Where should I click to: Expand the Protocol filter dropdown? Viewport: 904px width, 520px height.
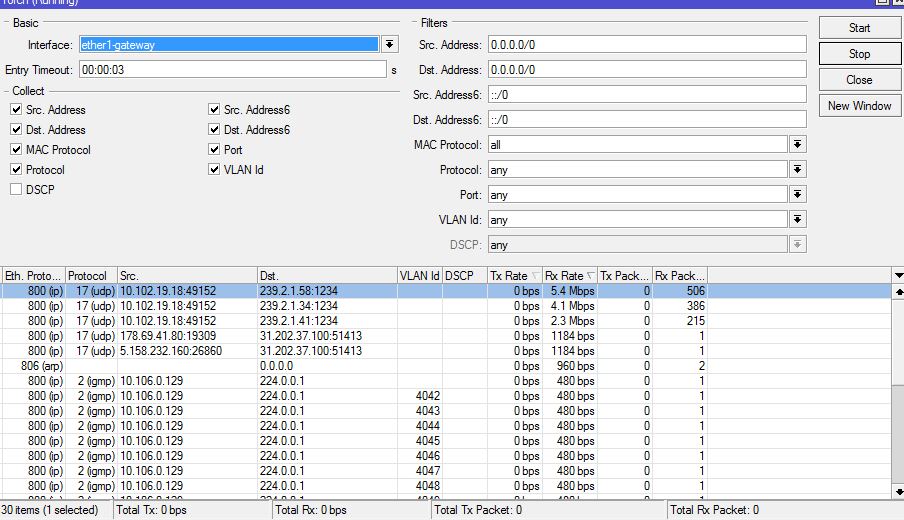(797, 170)
